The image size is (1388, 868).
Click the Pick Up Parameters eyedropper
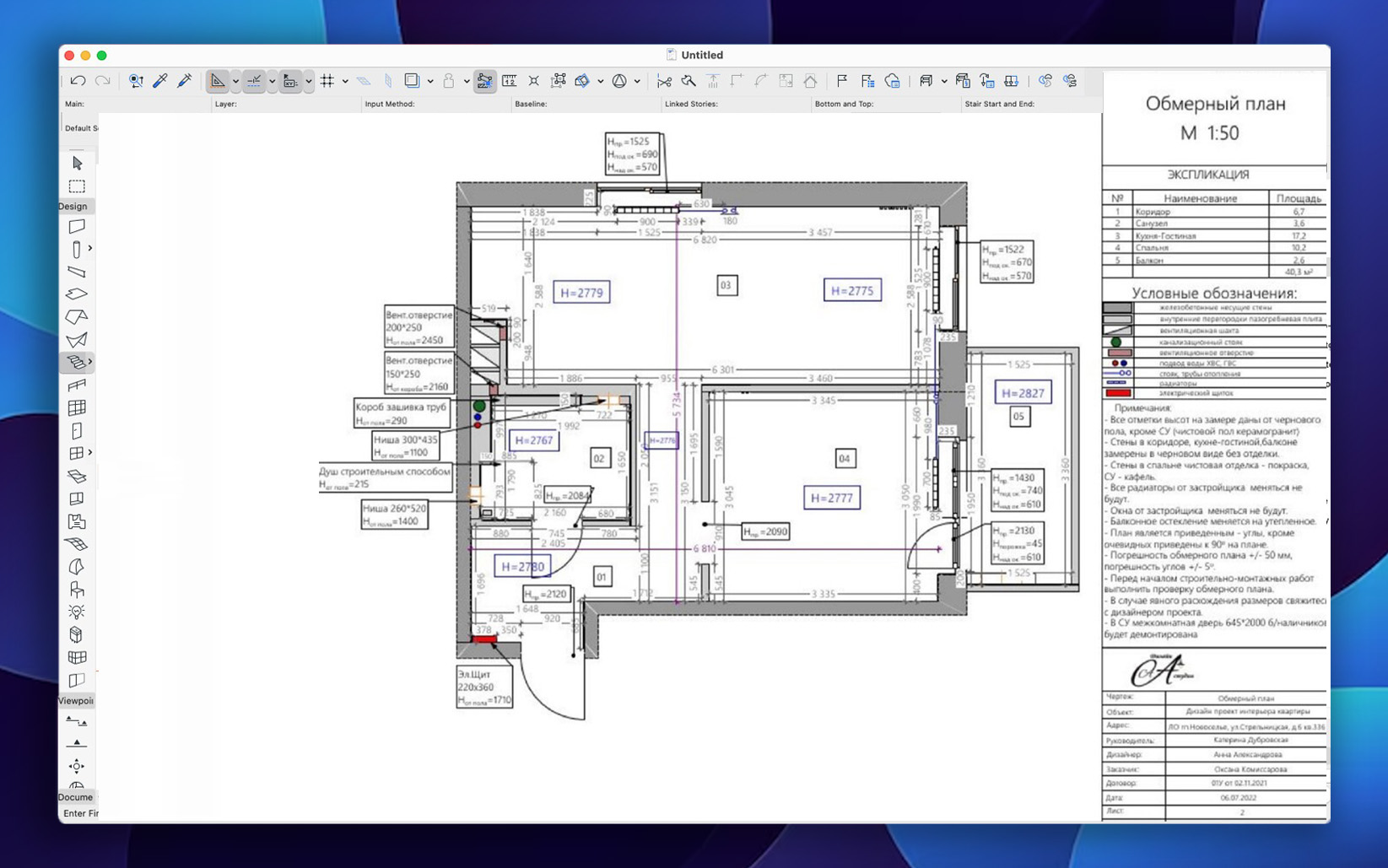pos(159,81)
